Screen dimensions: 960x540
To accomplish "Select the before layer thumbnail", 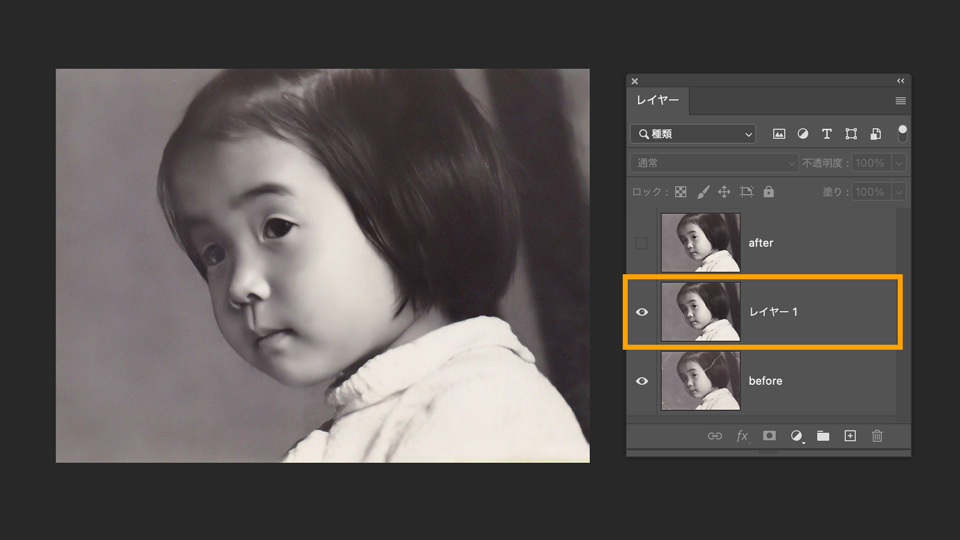I will click(701, 381).
